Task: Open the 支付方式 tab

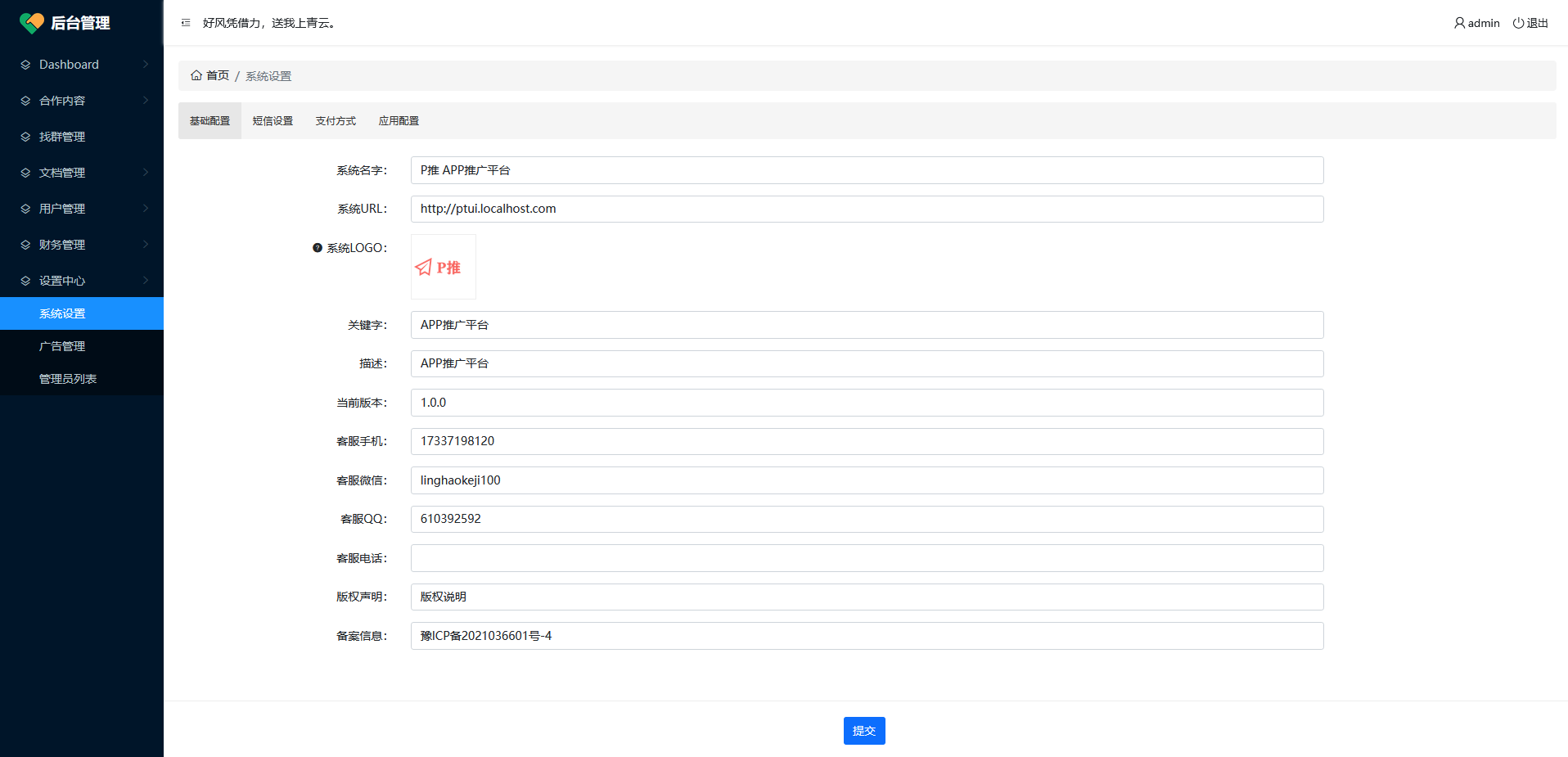Action: pyautogui.click(x=336, y=121)
